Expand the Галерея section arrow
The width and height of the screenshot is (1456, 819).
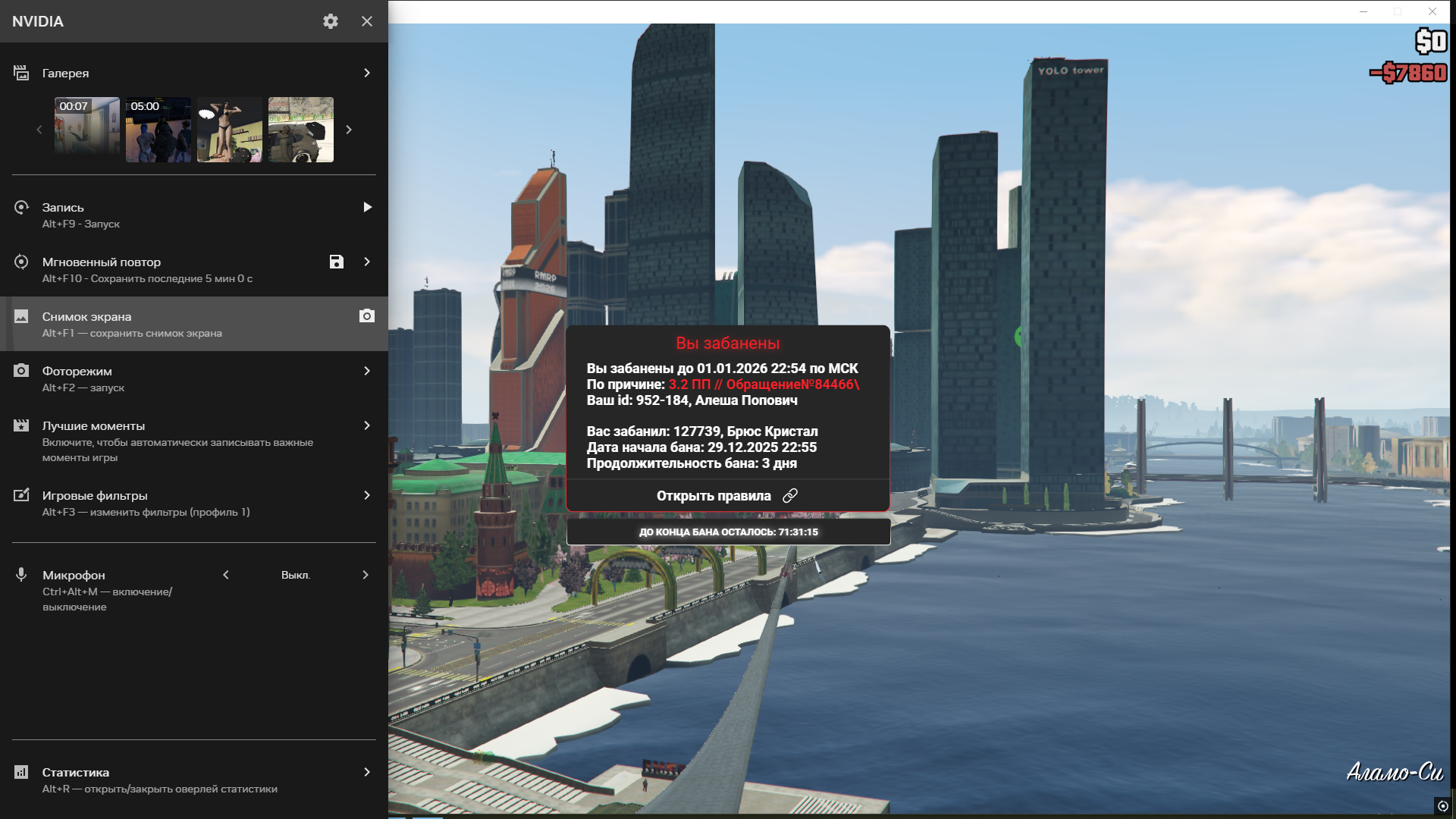click(367, 73)
